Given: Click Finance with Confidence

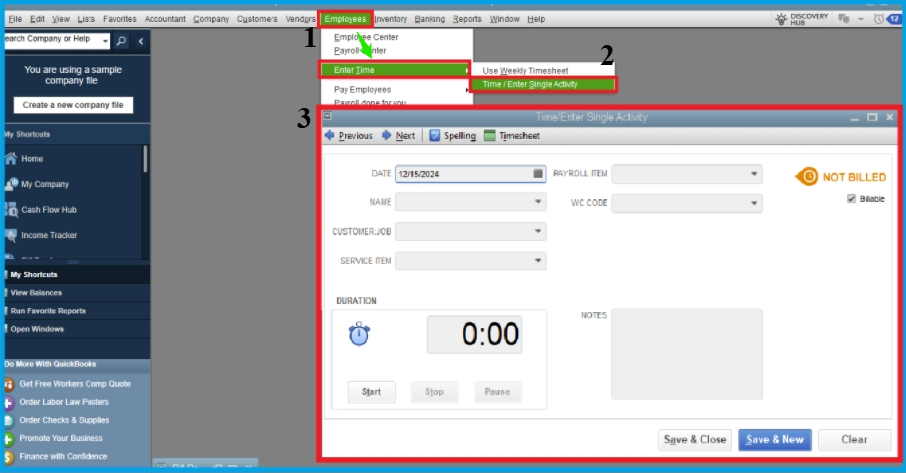Looking at the screenshot, I should point(63,456).
